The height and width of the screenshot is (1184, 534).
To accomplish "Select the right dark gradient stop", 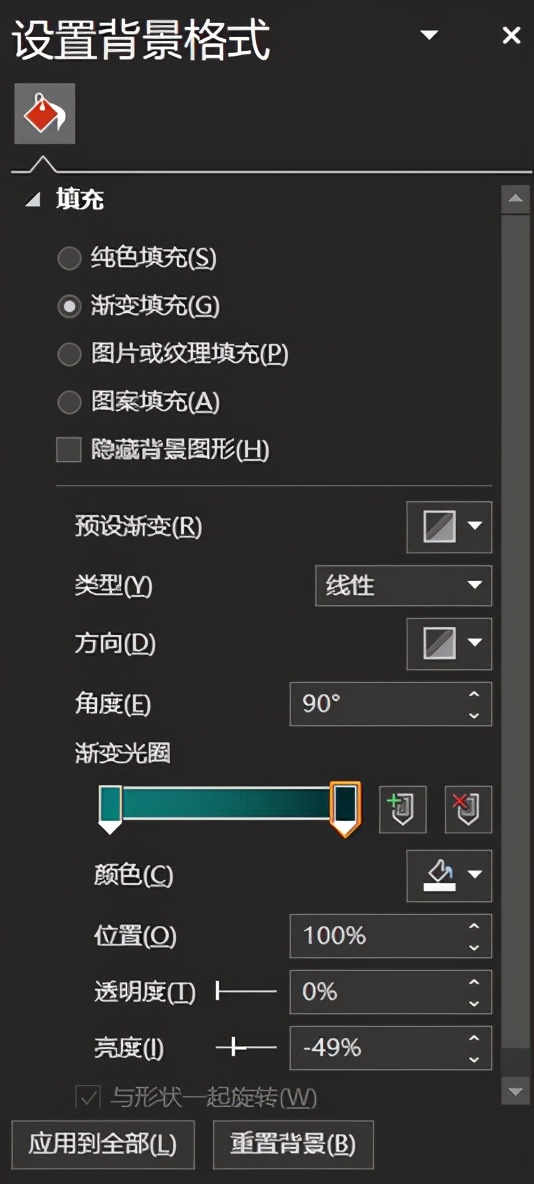I will (345, 809).
